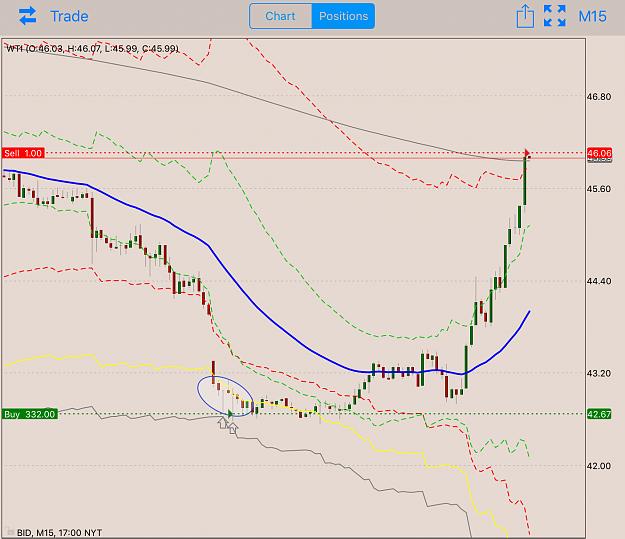Click the green buy entry arrow marker

230,413
